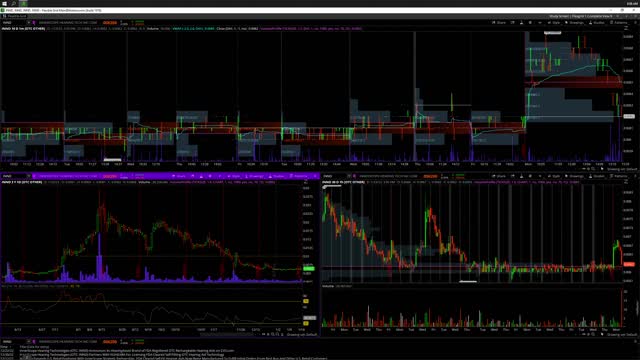Open the bottom-left chart symbol dropdown arrow

point(28,176)
